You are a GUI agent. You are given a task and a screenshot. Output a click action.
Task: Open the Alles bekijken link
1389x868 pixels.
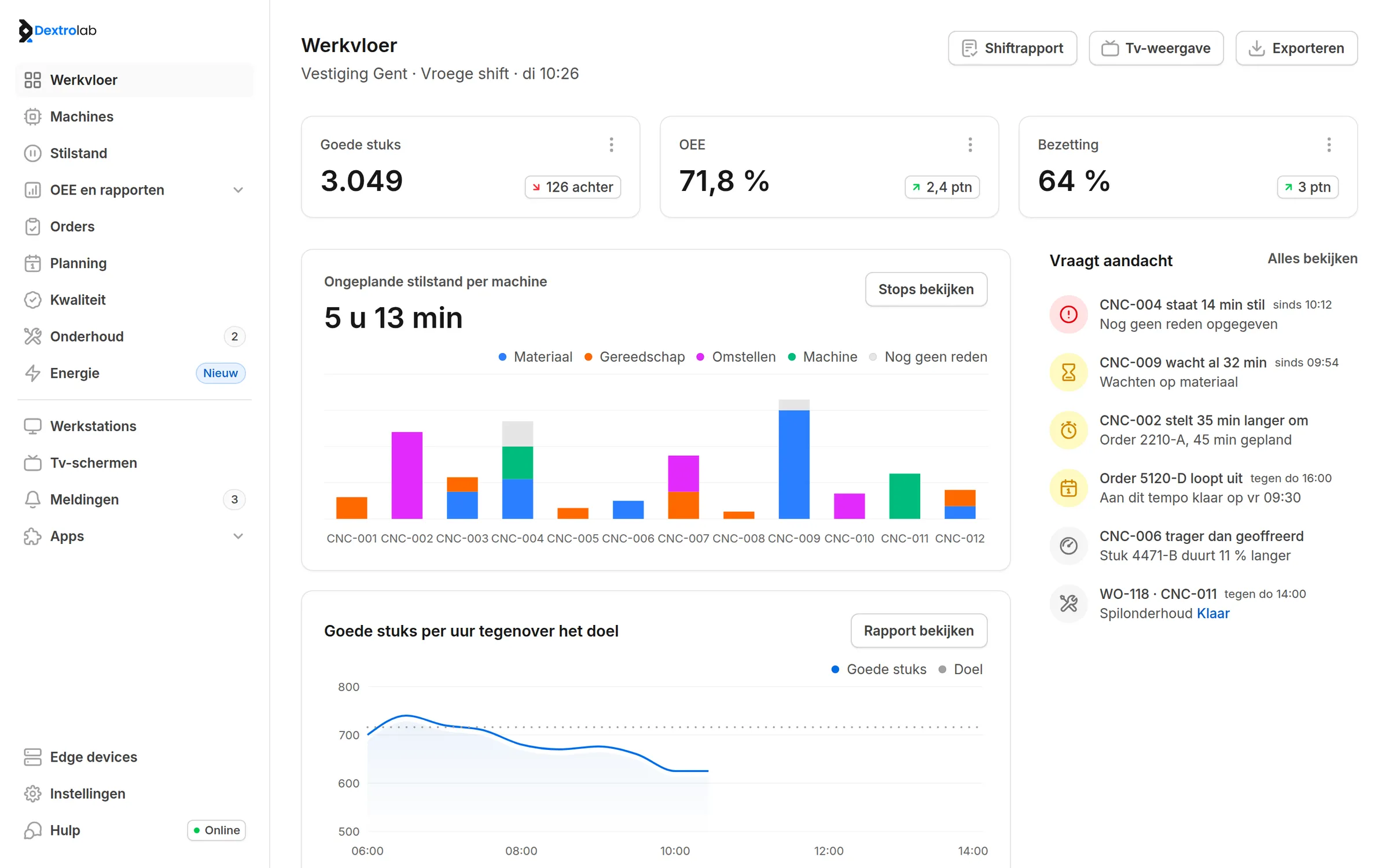pyautogui.click(x=1312, y=259)
